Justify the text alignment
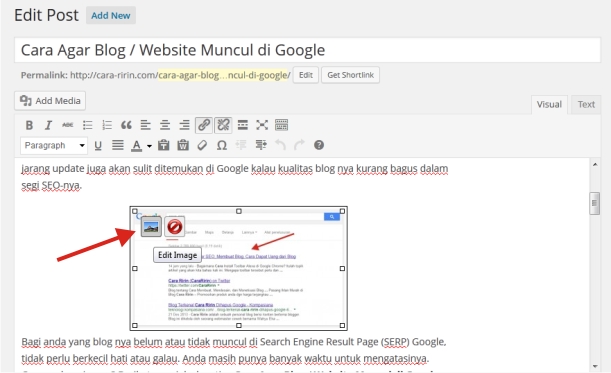Screen dimensions: 611x373 [117, 145]
